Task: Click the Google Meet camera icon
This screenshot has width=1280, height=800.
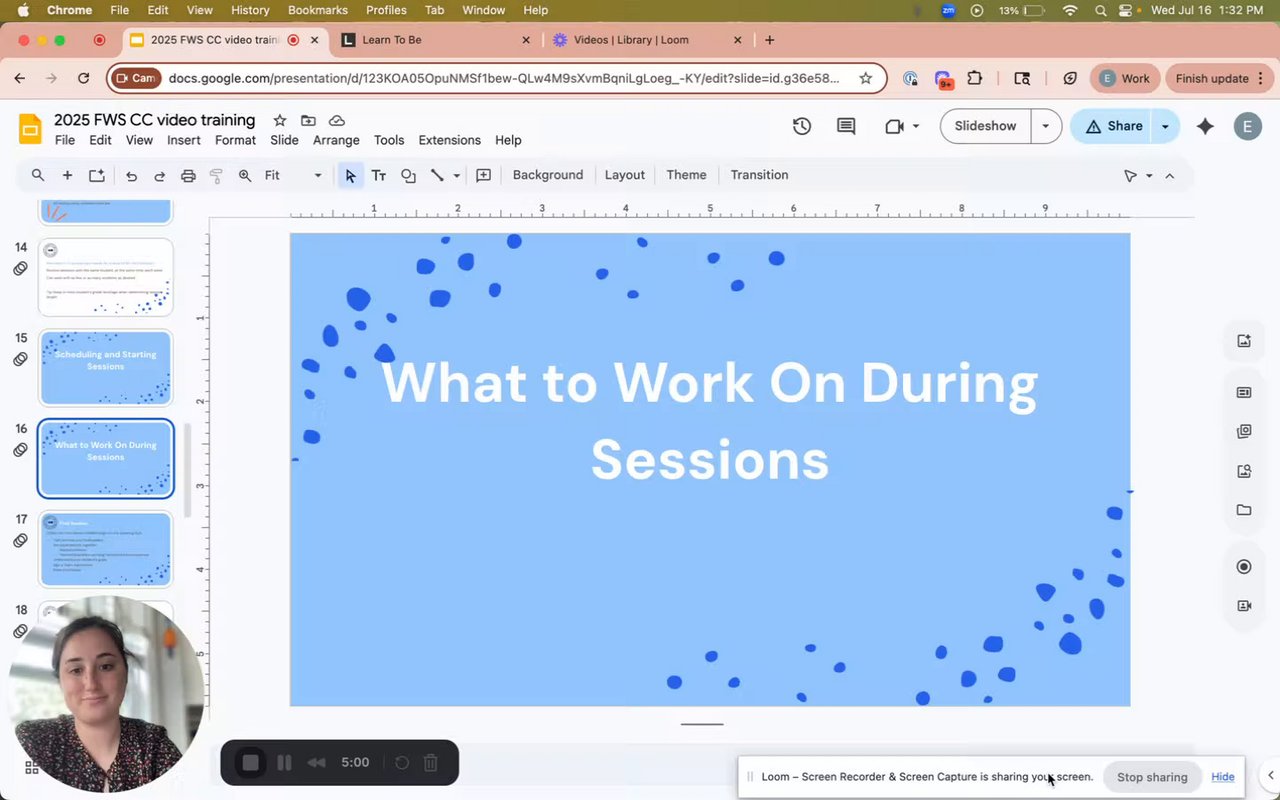Action: pos(894,126)
